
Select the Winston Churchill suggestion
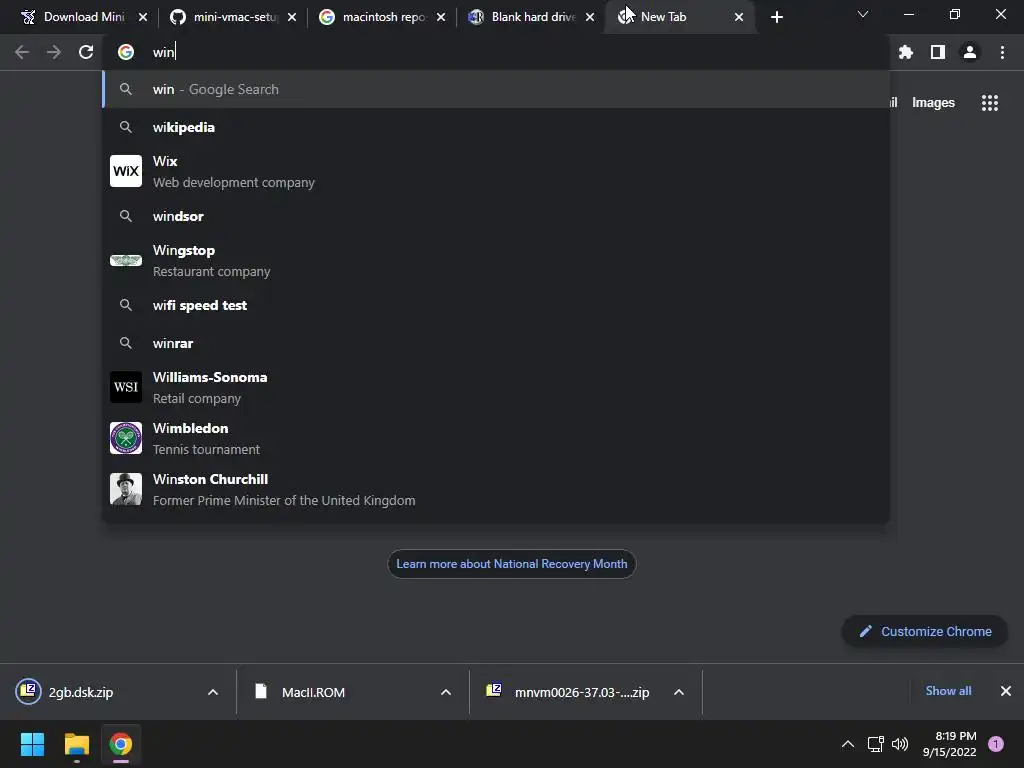click(x=496, y=489)
